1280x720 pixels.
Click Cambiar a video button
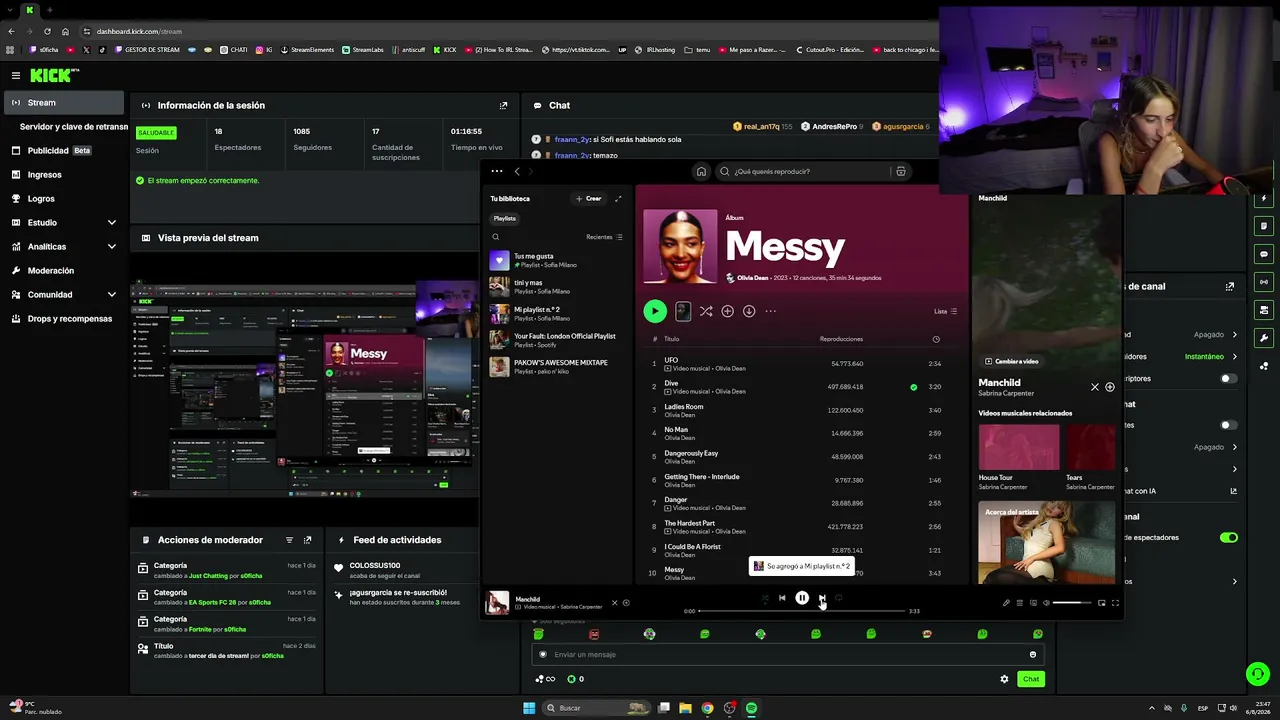coord(1012,361)
